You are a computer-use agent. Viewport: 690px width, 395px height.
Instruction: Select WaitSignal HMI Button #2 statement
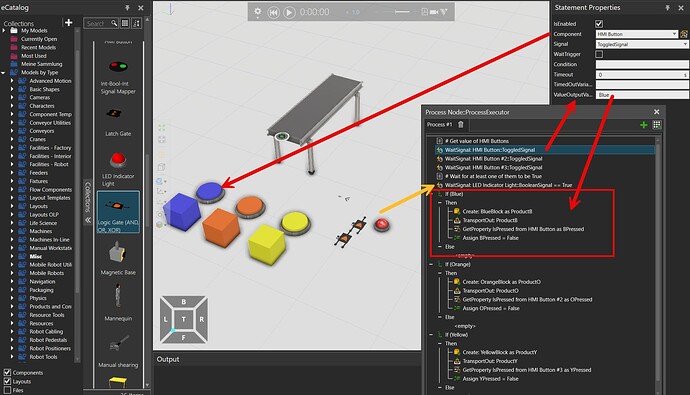[x=493, y=159]
